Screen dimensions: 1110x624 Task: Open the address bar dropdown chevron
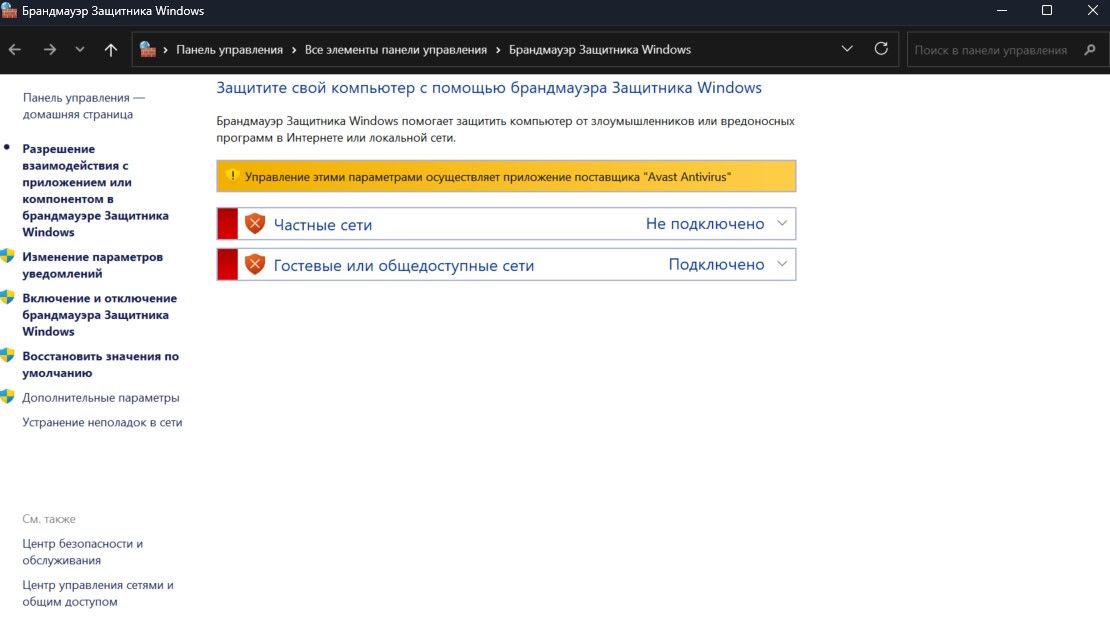846,48
